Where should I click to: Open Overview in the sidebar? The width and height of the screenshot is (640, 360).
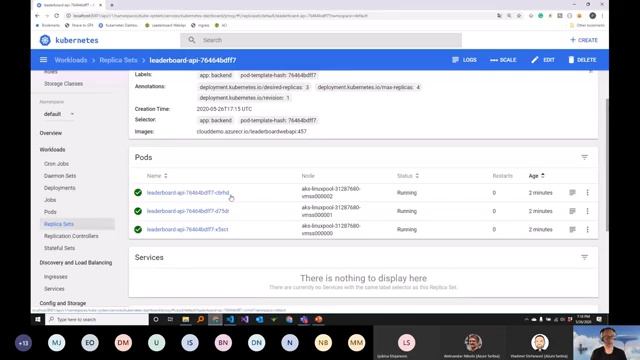[51, 133]
